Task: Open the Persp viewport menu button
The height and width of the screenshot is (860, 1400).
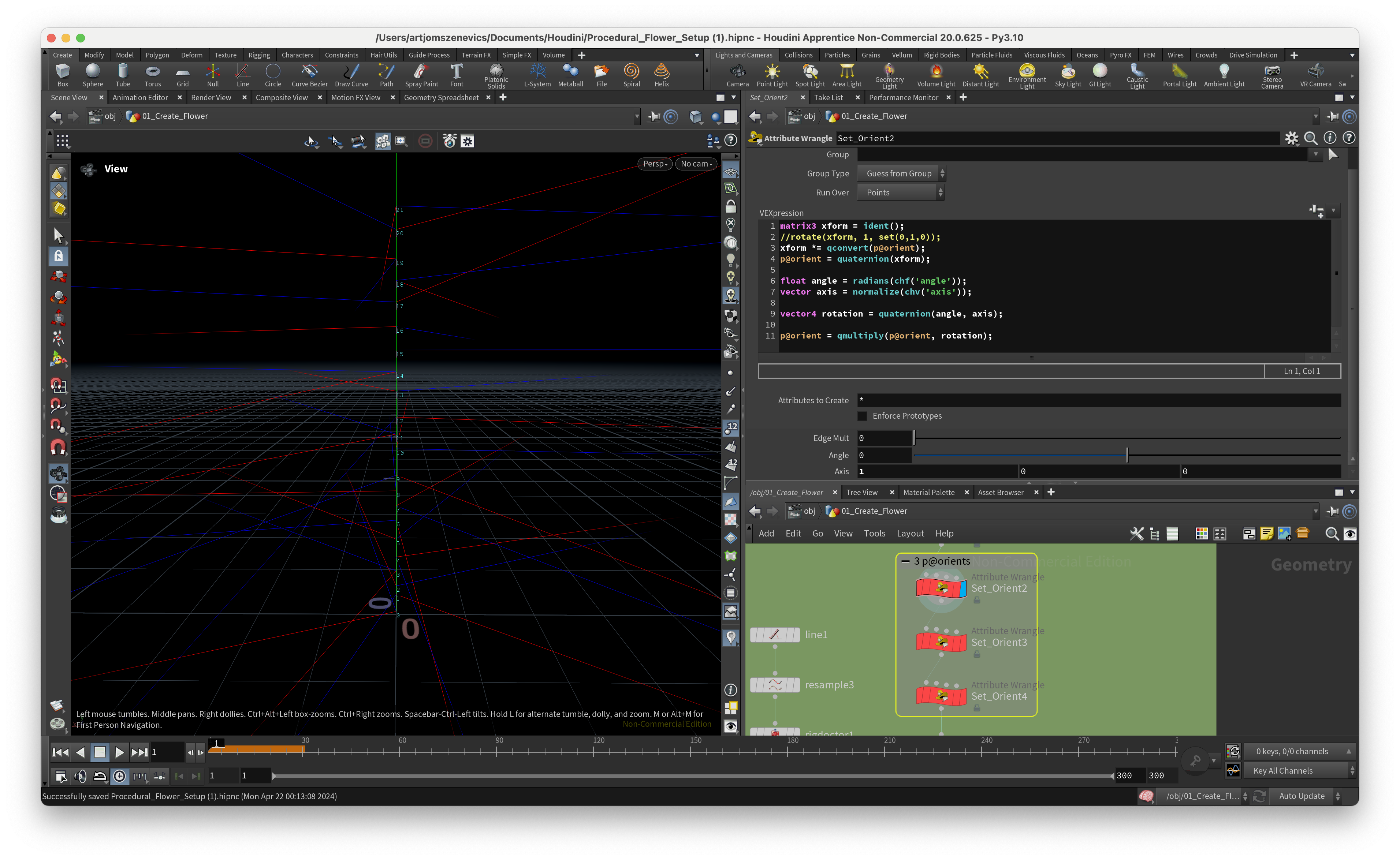Action: [x=655, y=164]
